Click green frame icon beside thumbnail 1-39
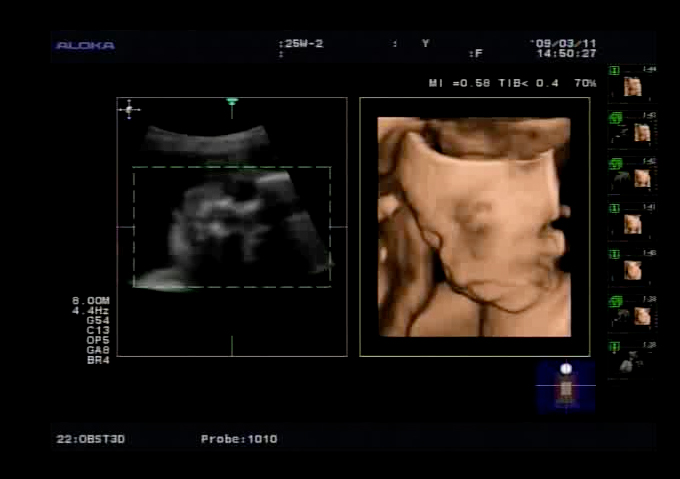Viewport: 680px width, 479px height. pos(615,301)
